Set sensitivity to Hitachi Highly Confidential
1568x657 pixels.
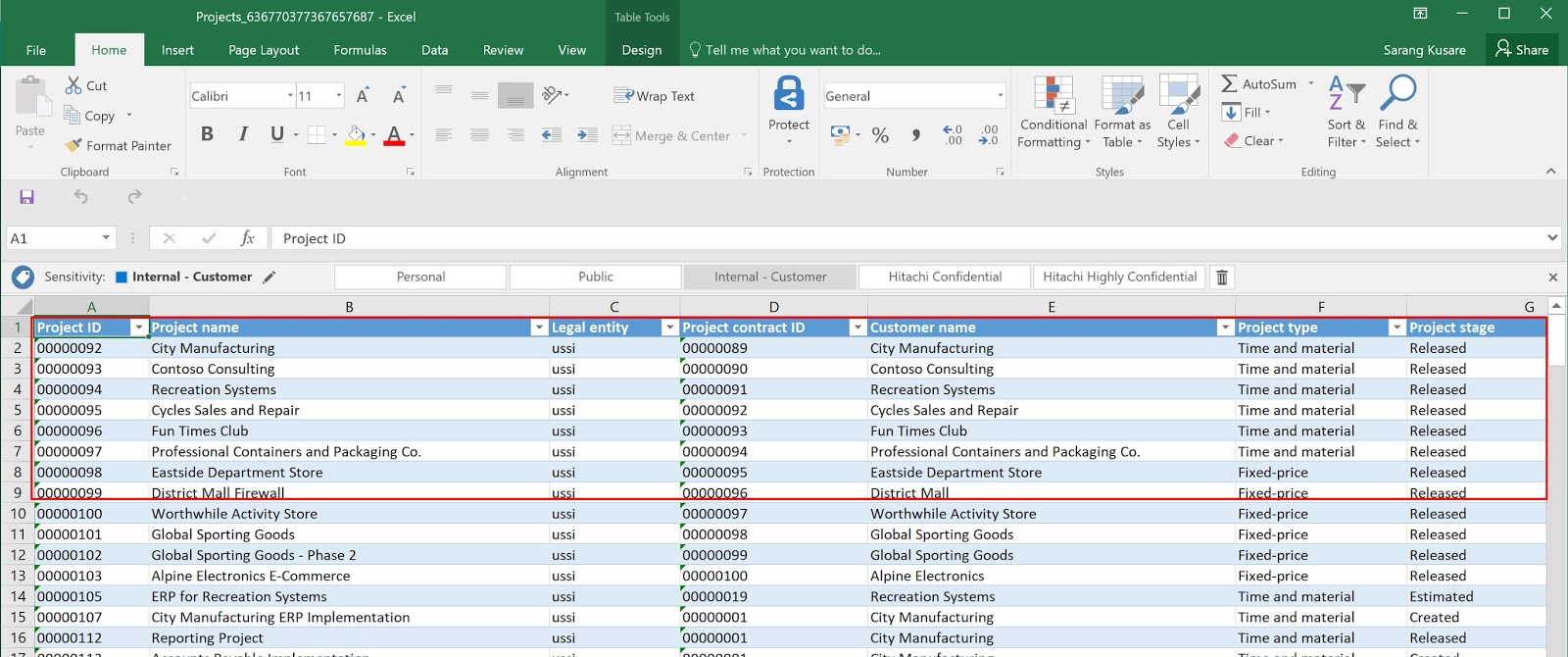[x=1119, y=277]
